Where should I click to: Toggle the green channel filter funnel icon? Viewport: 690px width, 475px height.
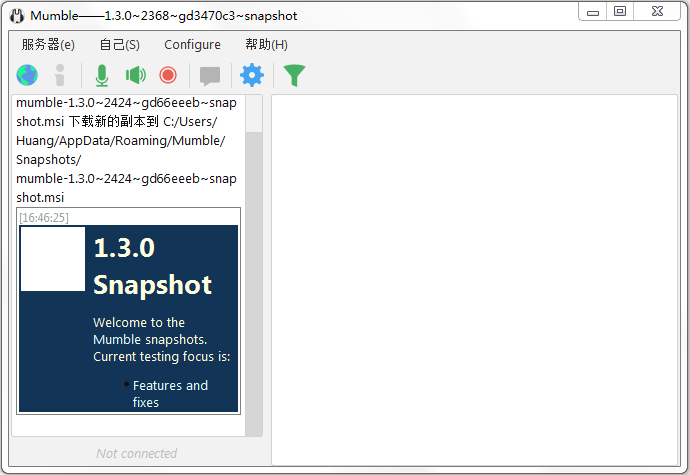click(294, 75)
